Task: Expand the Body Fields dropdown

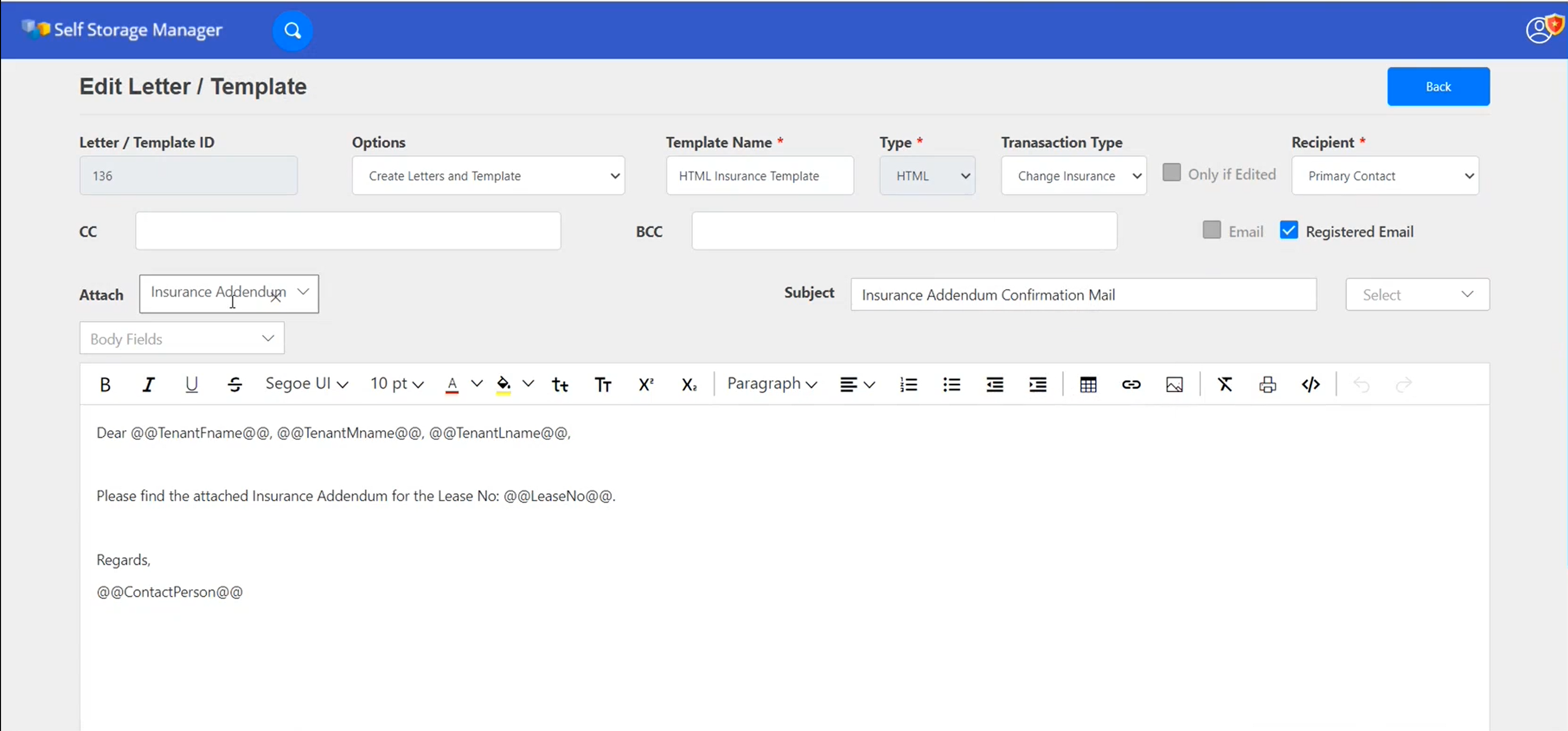Action: click(181, 338)
